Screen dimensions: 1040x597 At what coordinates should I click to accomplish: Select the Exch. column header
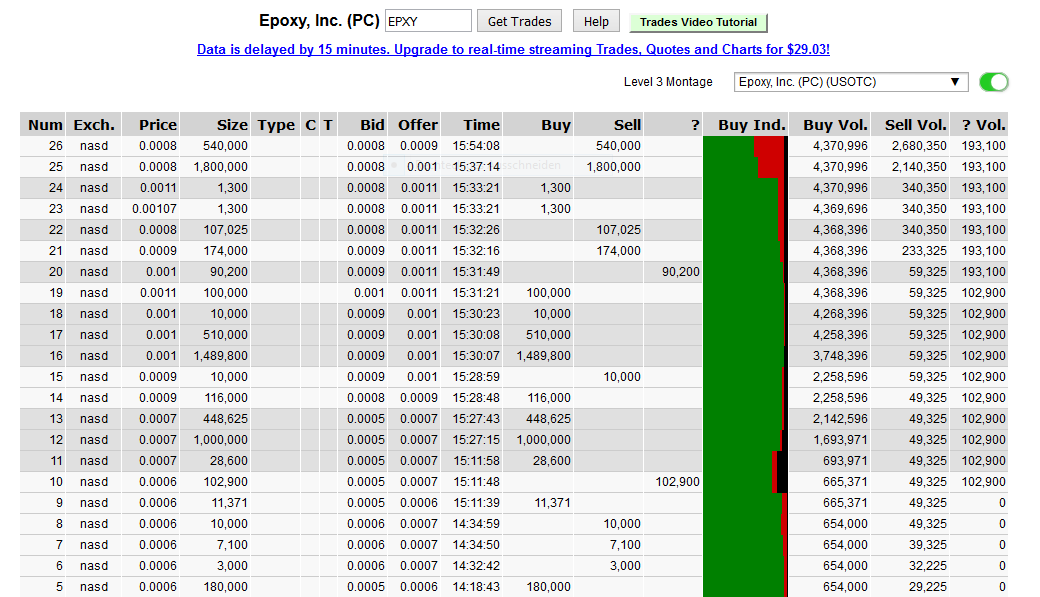point(94,125)
